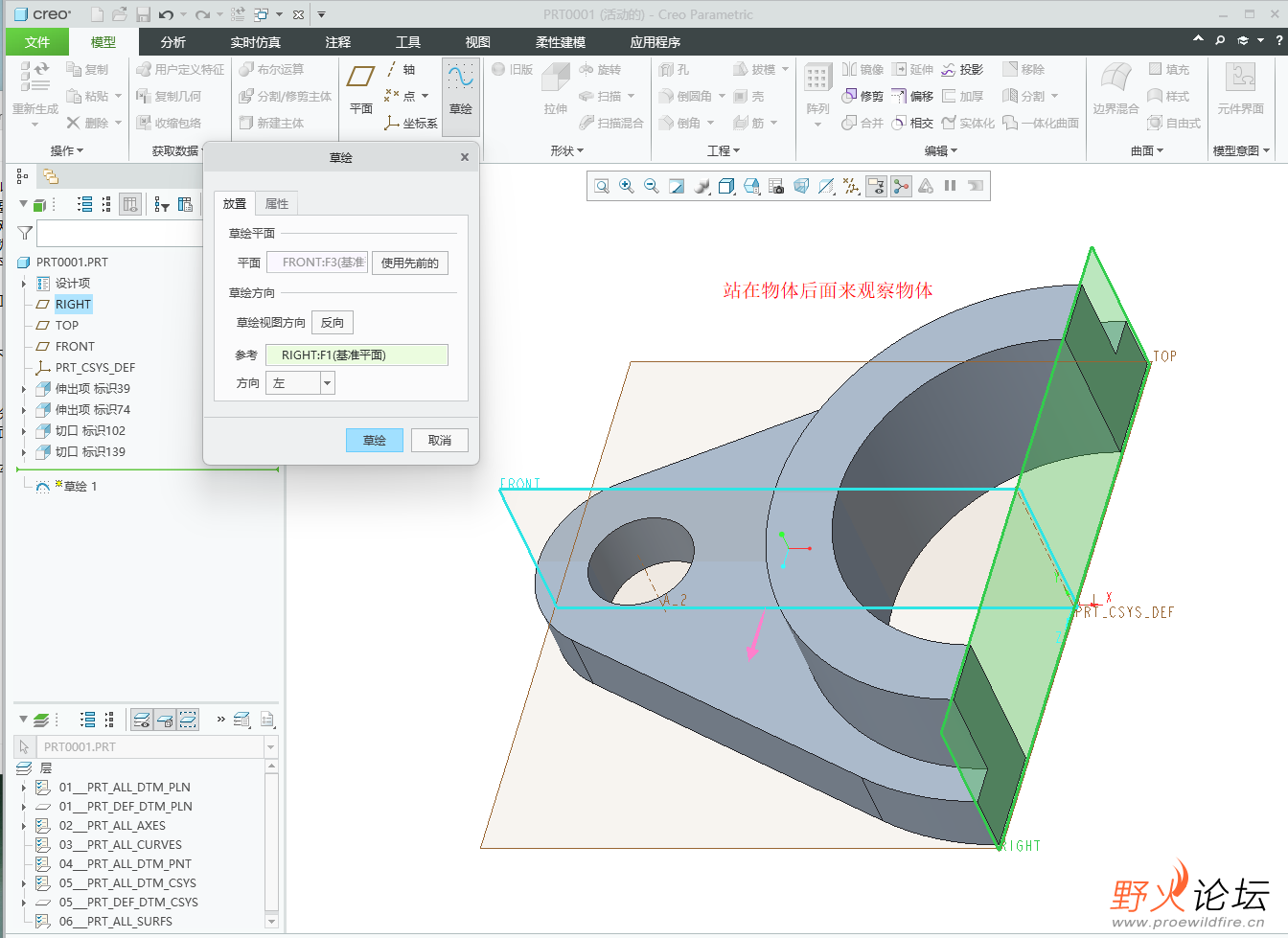Click the Zoom In magnifier icon
1288x938 pixels.
click(x=627, y=186)
